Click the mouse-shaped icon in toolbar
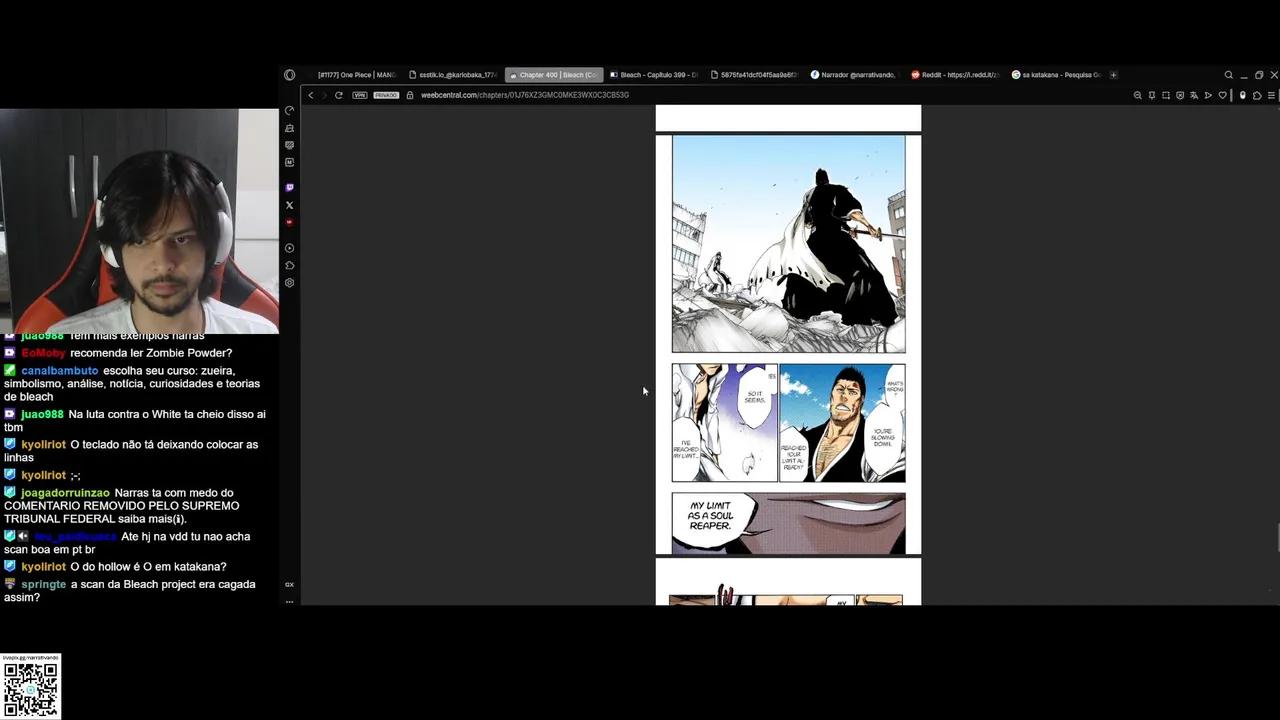 pos(1243,95)
